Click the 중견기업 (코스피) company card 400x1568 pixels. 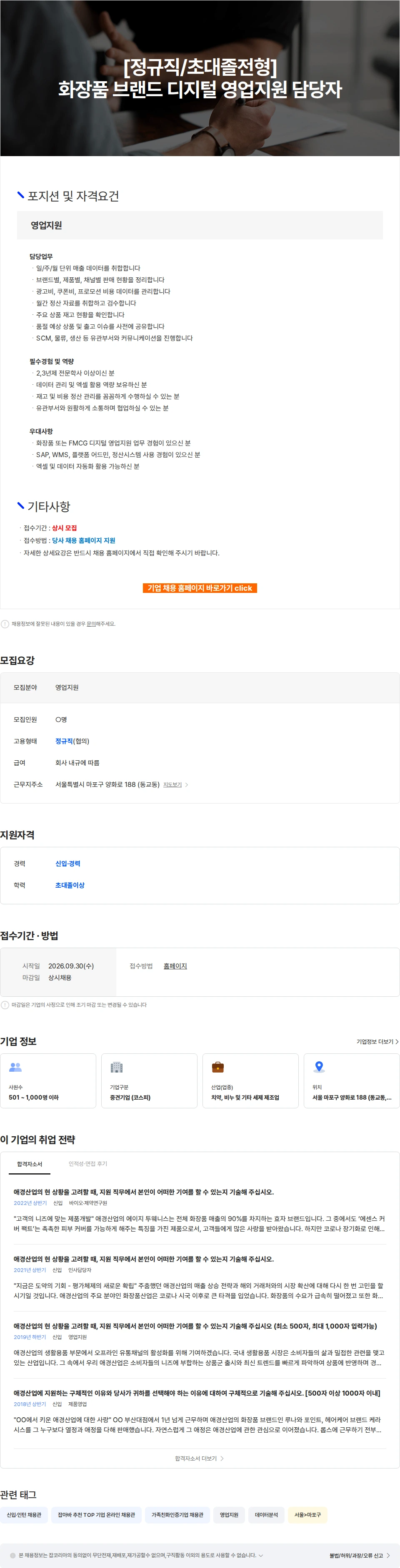coord(149,1080)
